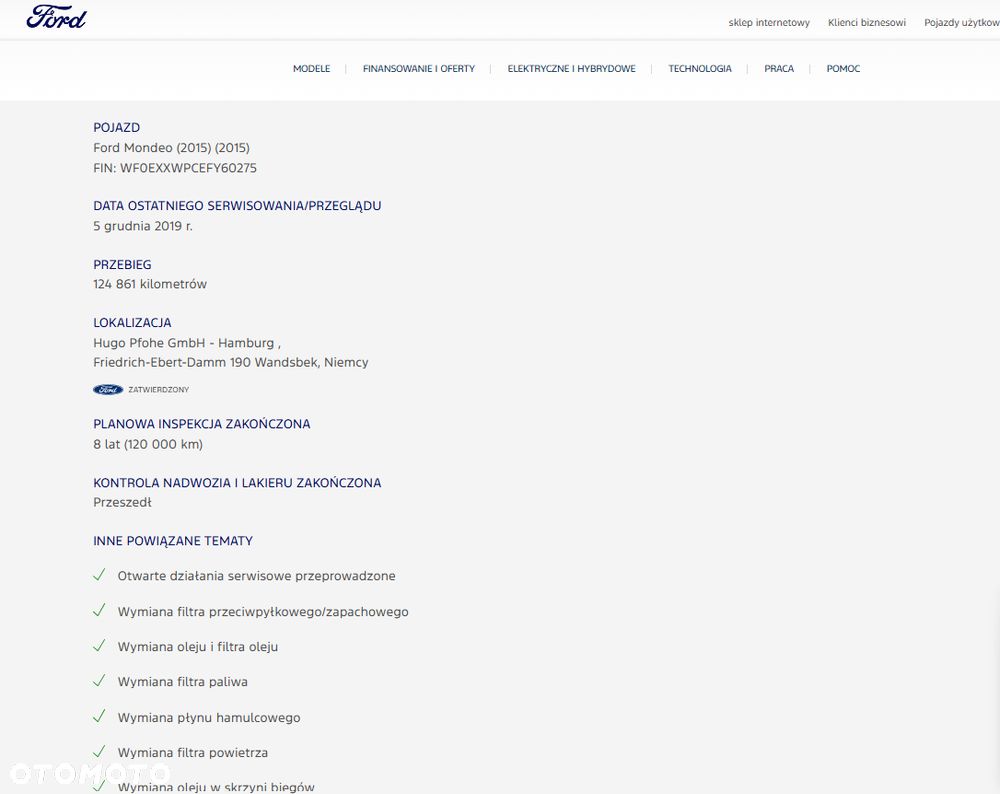Click checkmark beside Otwarte działania serwisowe przeprowadzone
The image size is (1000, 794).
click(x=99, y=575)
